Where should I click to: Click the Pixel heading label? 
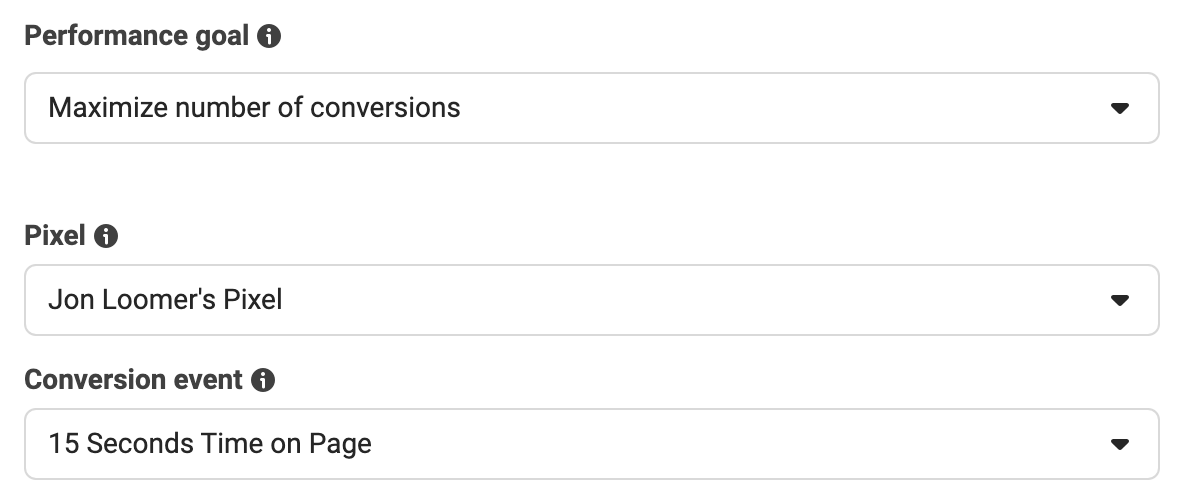(x=55, y=236)
